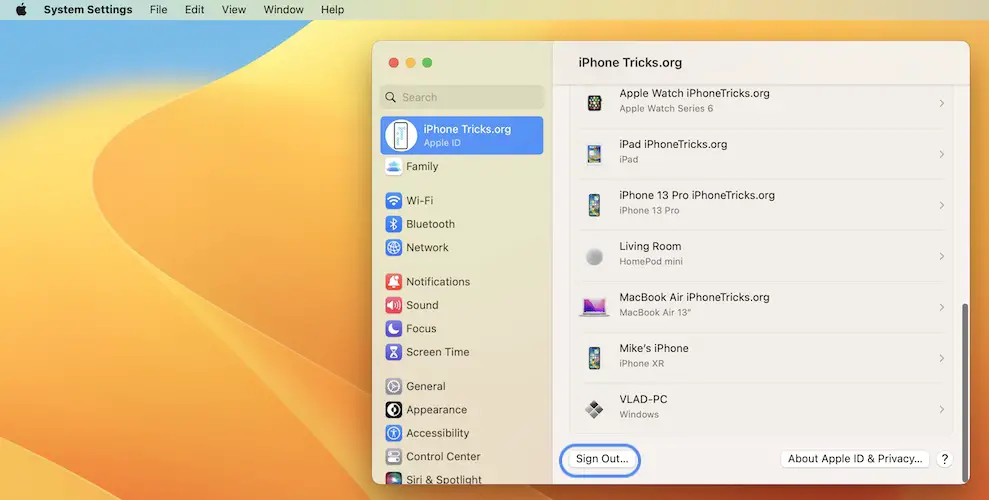This screenshot has height=500, width=989.
Task: Click the Sign Out button
Action: click(x=601, y=459)
